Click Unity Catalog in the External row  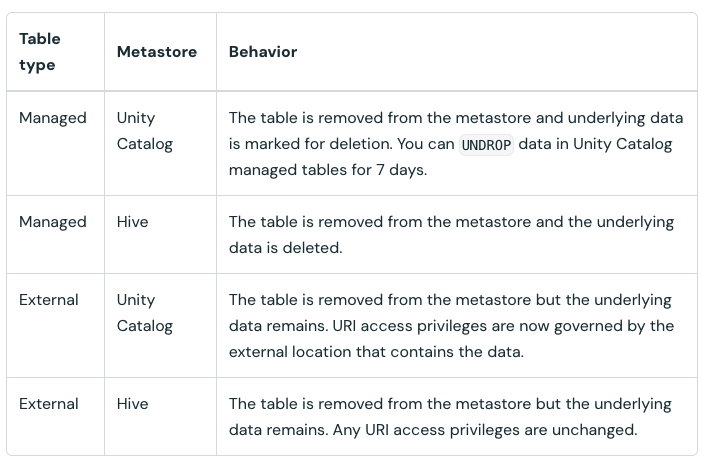[x=145, y=313]
